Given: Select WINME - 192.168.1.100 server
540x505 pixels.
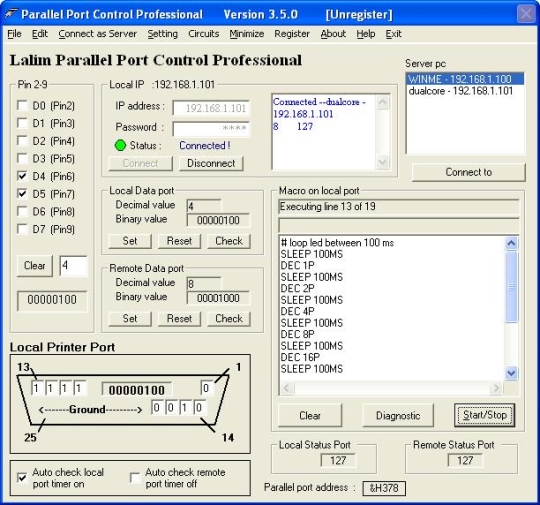Looking at the screenshot, I should (465, 79).
